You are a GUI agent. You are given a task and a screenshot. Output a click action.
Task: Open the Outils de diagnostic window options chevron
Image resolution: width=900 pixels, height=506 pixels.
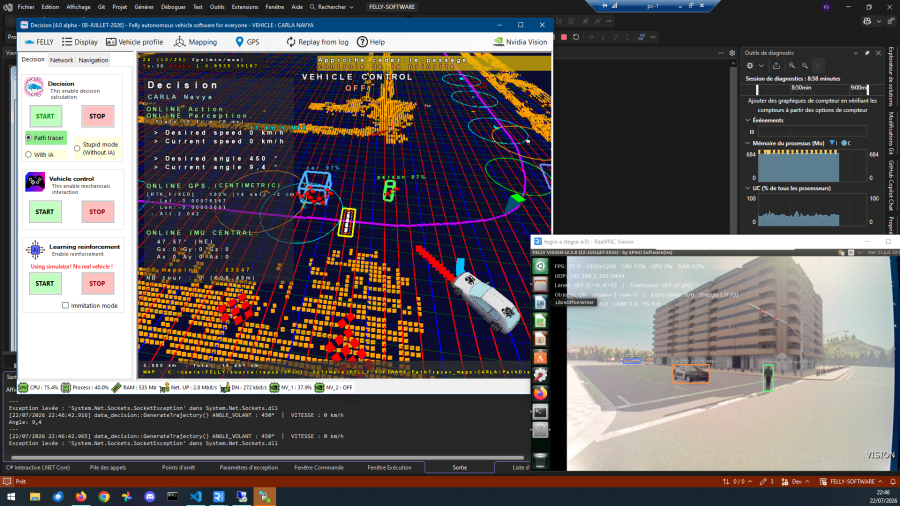856,53
